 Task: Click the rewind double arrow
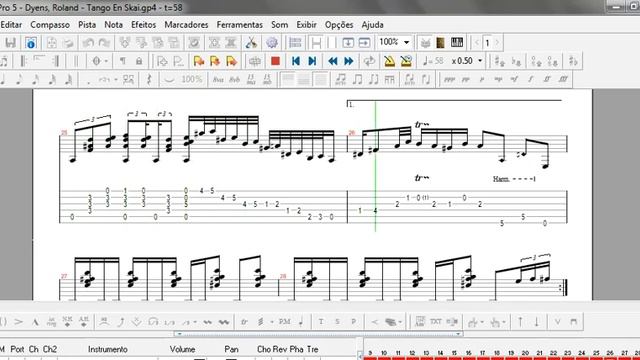pyautogui.click(x=333, y=61)
